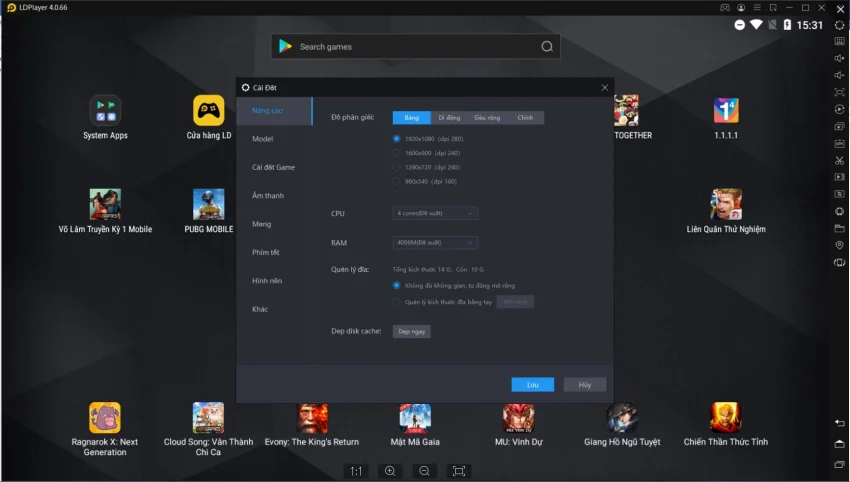Tap the Android back arrow icon

pyautogui.click(x=839, y=423)
